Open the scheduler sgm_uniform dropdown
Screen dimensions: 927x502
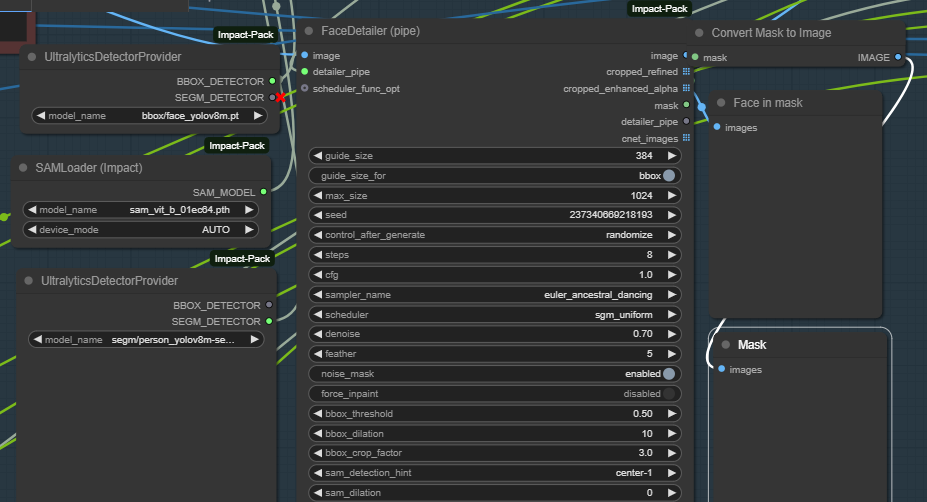pyautogui.click(x=495, y=315)
